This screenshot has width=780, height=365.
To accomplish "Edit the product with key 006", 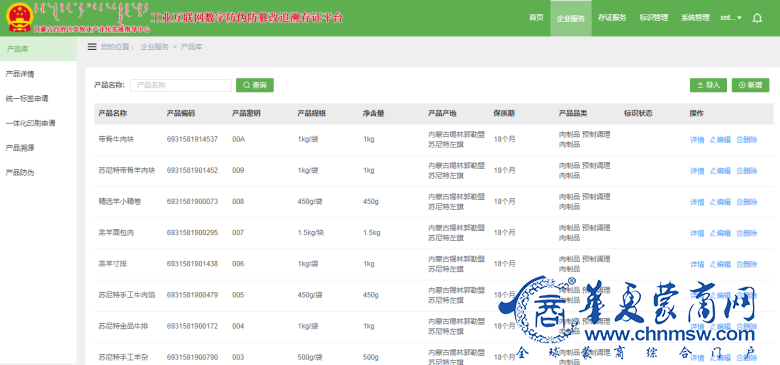I will click(x=720, y=264).
